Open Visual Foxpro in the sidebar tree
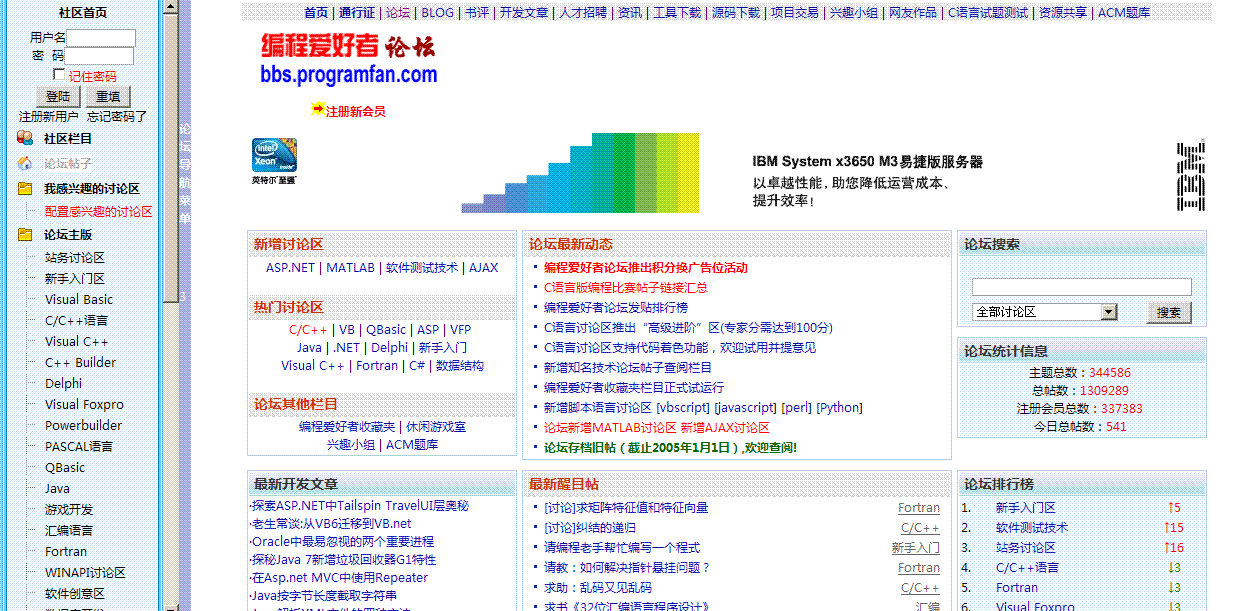 [x=84, y=405]
